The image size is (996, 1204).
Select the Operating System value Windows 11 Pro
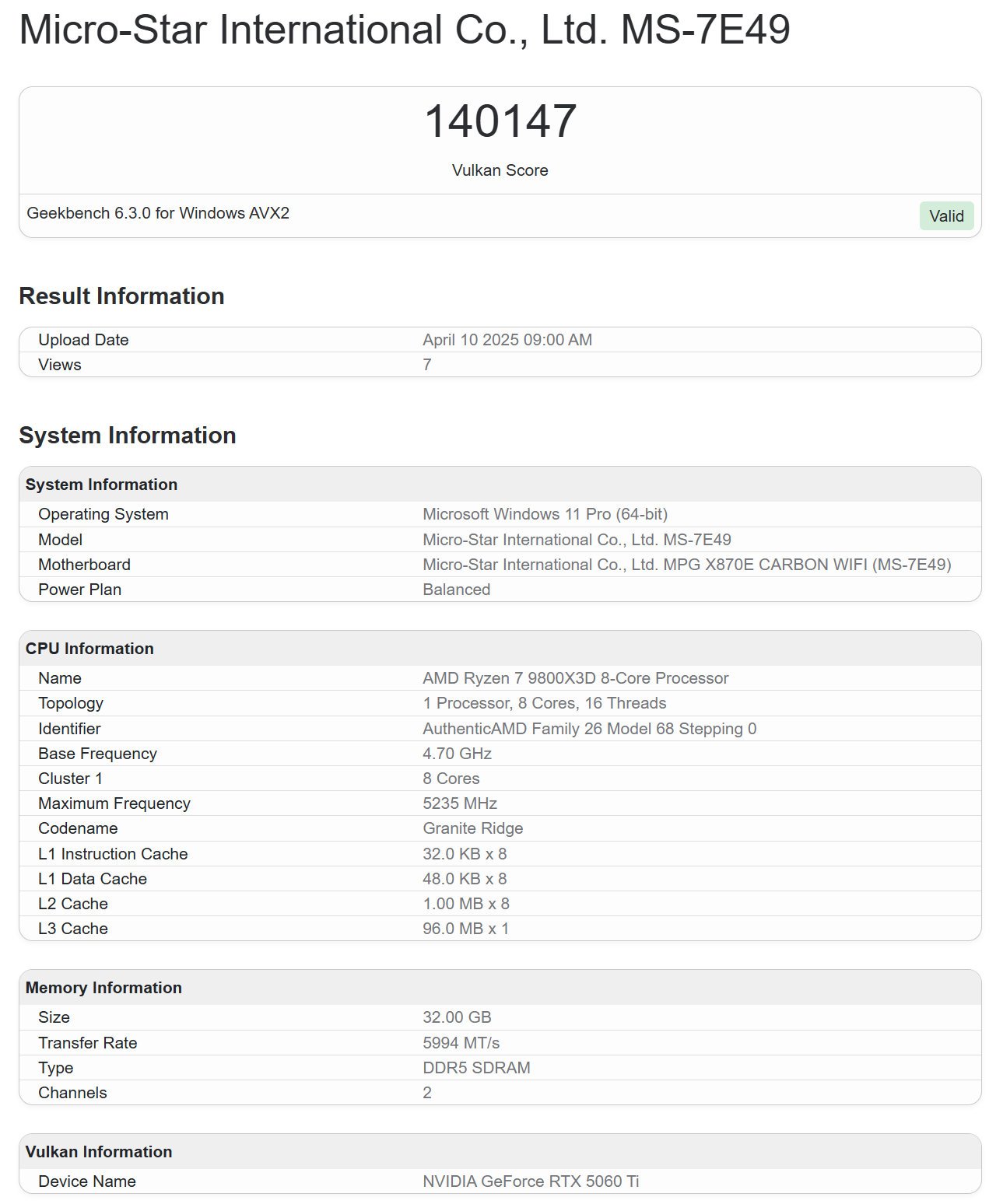click(548, 513)
